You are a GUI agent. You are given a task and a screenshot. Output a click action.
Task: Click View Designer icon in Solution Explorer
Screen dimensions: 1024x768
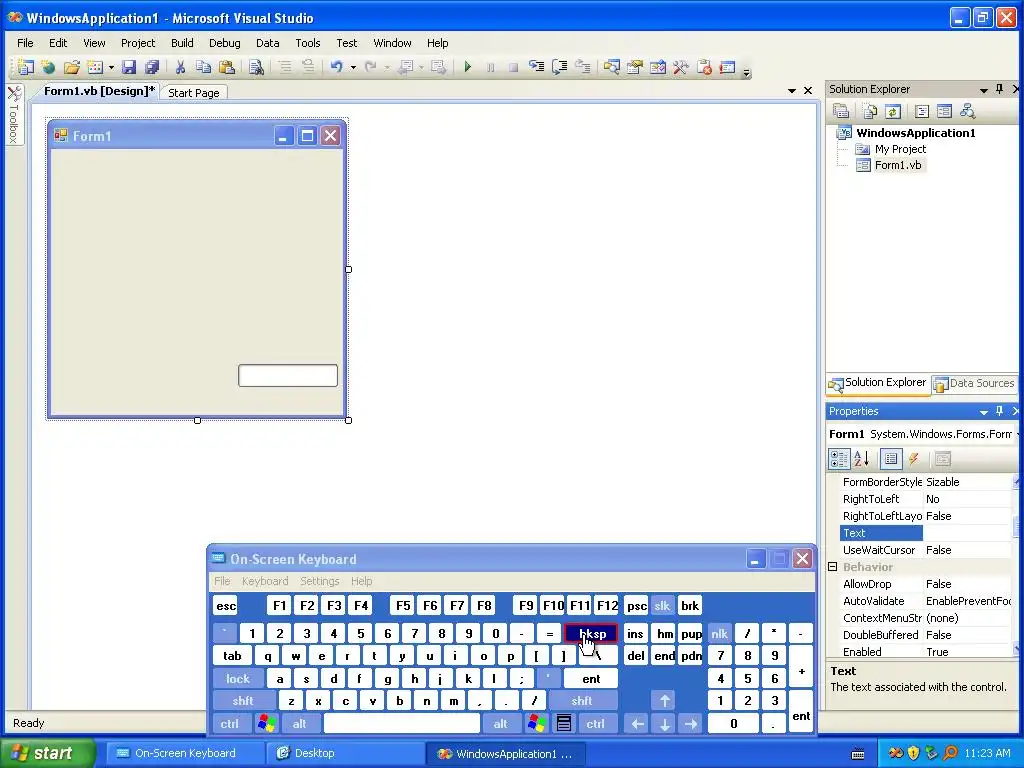944,111
